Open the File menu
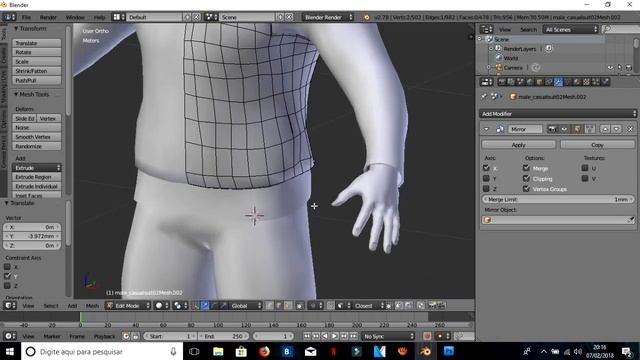Viewport: 640px width, 360px height. point(26,17)
